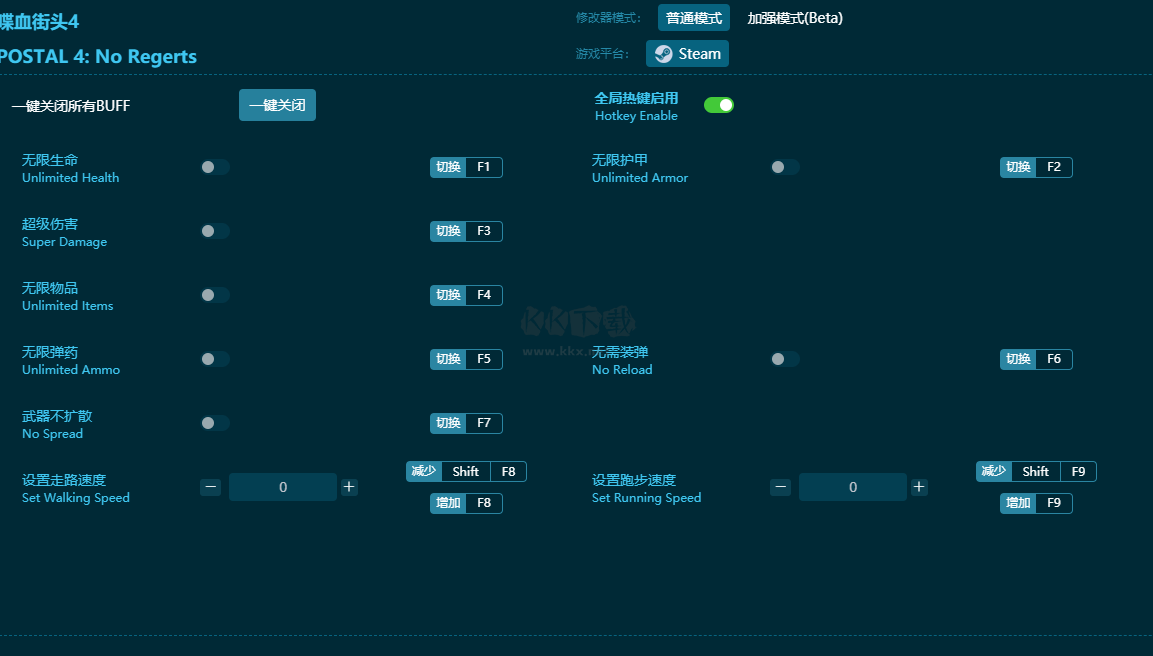The image size is (1153, 656).
Task: Click the 切换 F2 hotkey button
Action: point(1036,167)
